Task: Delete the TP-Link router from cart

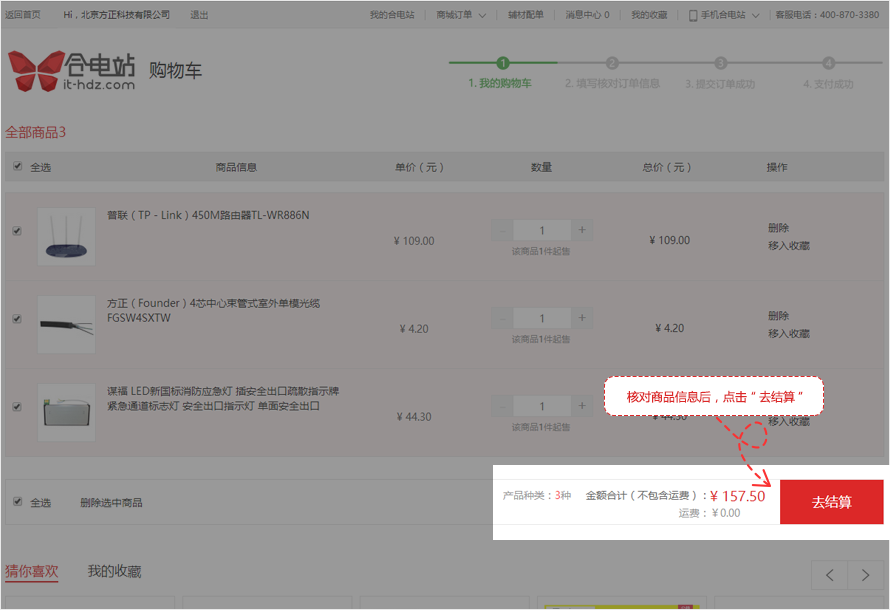Action: pyautogui.click(x=778, y=228)
